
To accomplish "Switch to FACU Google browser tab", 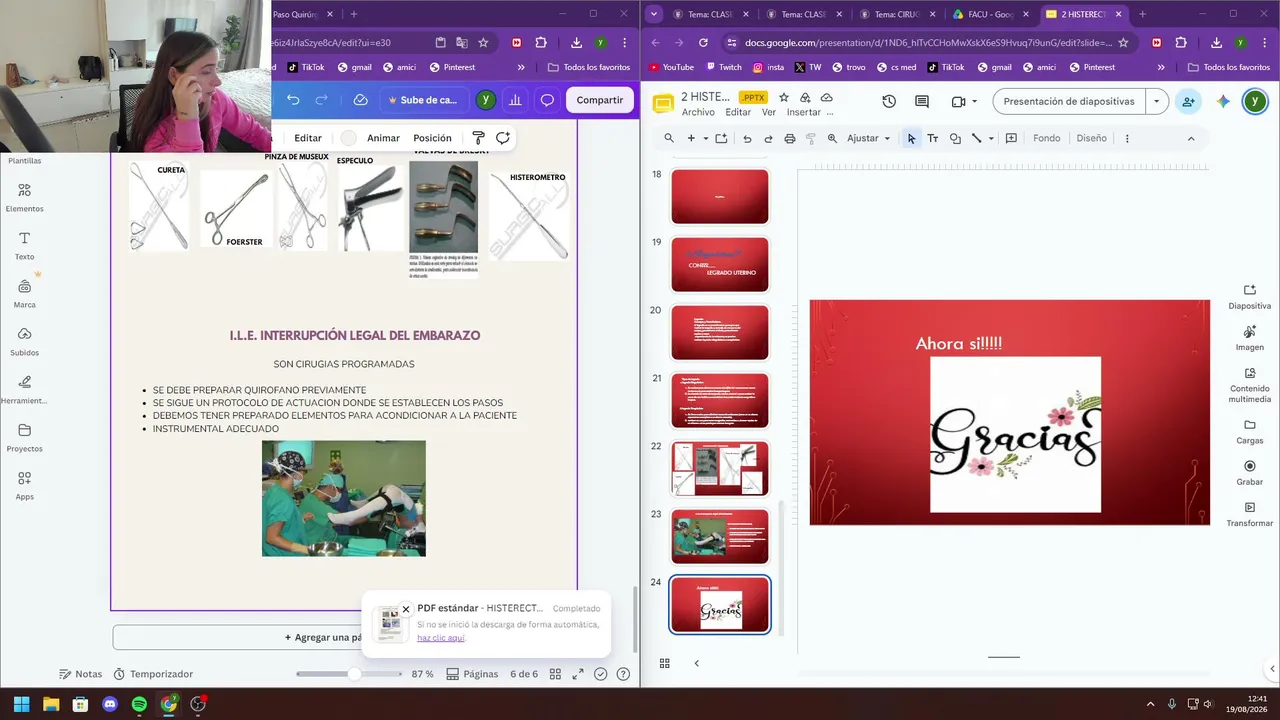I will pyautogui.click(x=990, y=14).
